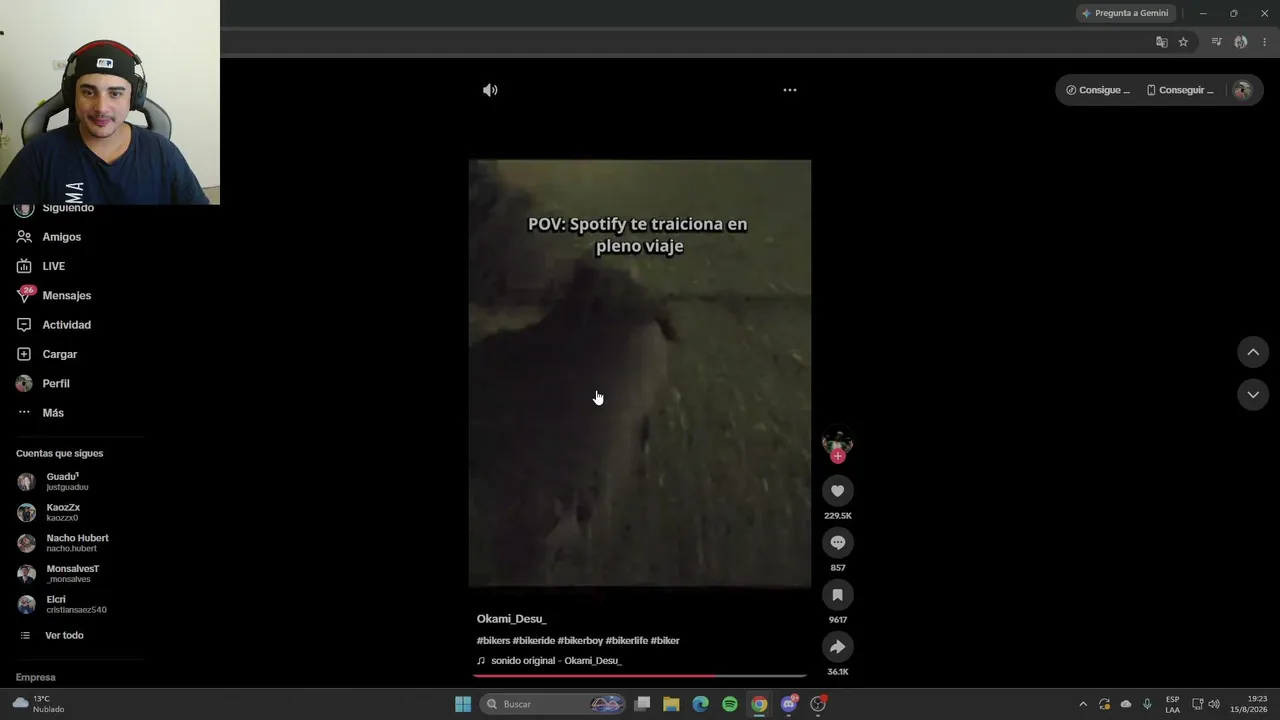Open Okami_Desu_ username below video
The image size is (1280, 720).
[x=511, y=619]
